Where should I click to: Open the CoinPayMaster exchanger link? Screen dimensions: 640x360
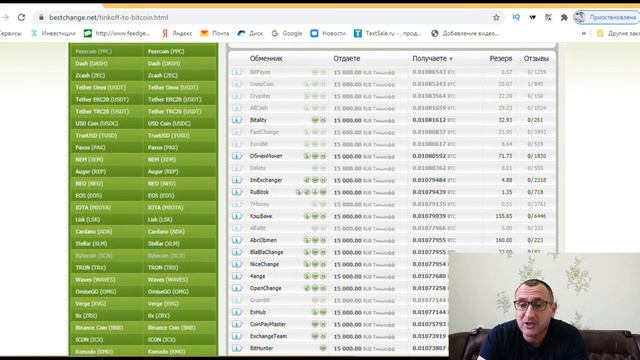click(268, 324)
